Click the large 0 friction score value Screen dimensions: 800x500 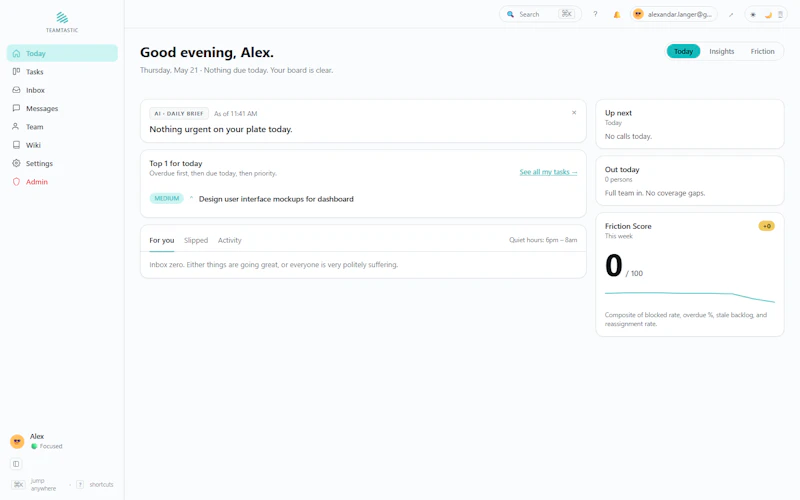click(x=613, y=265)
